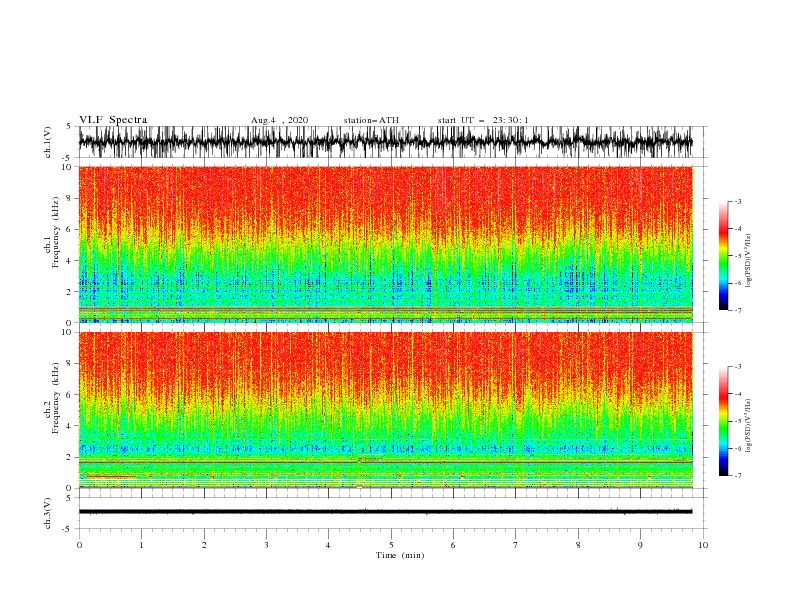Click the "station=ATH" header label

pyautogui.click(x=371, y=120)
